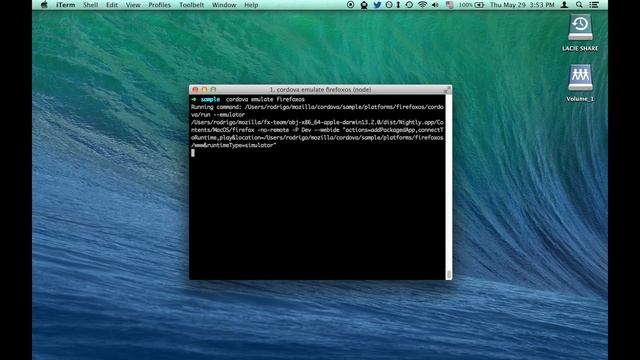
Task: Open the Time Machine menu bar icon
Action: click(x=409, y=5)
